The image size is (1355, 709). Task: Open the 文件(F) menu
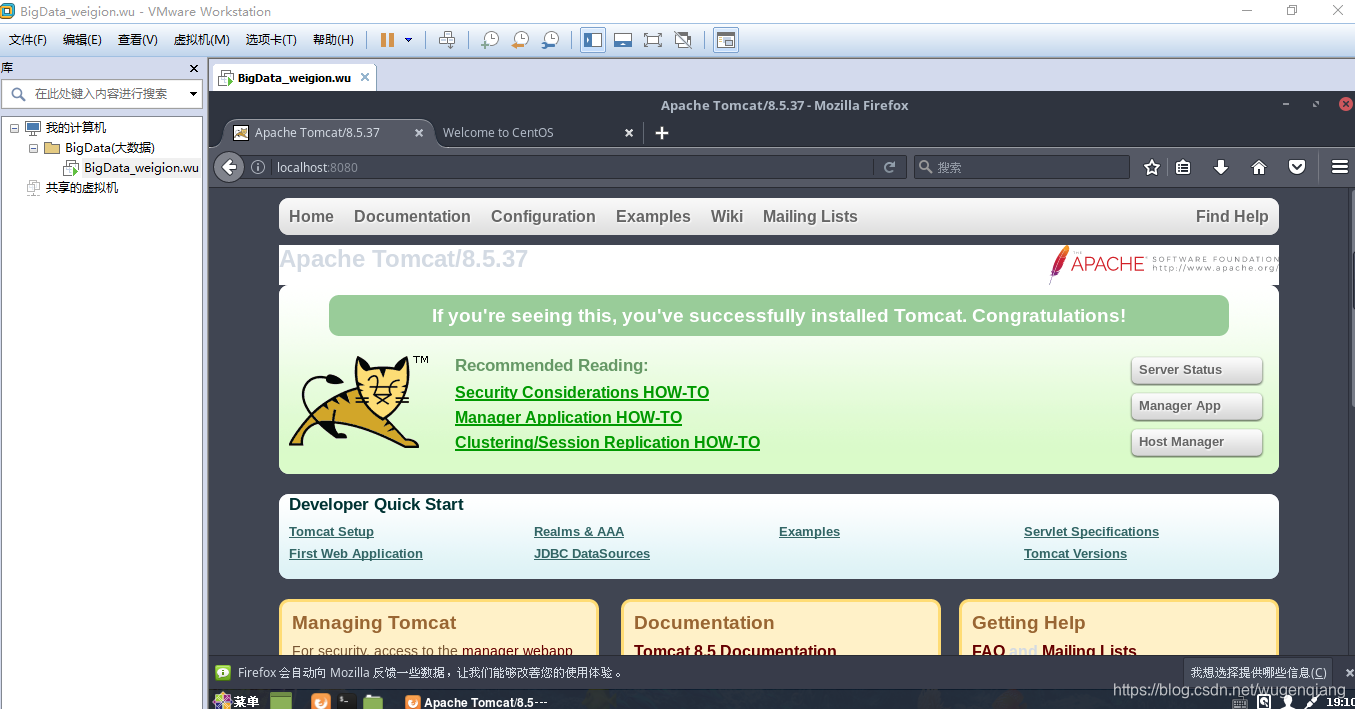tap(28, 40)
